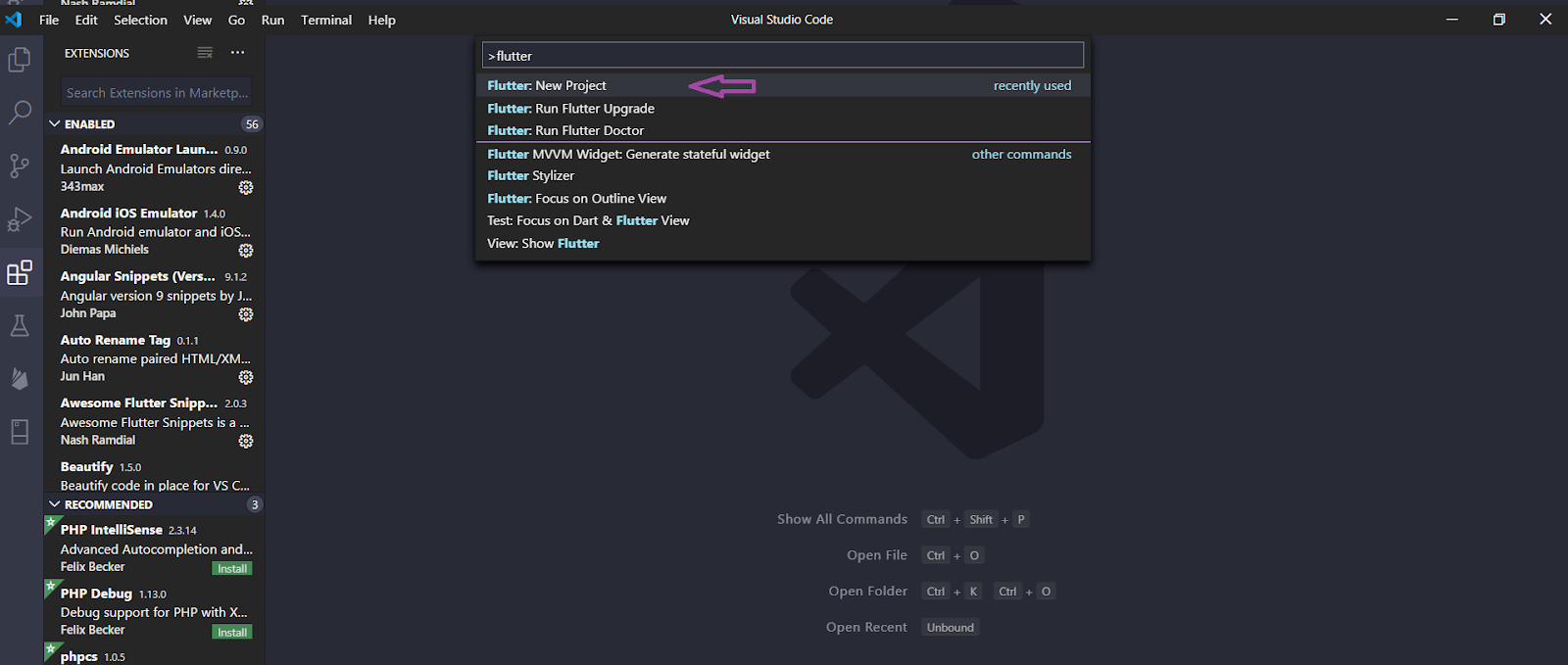Screen dimensions: 1568x665
Task: Open Awesome Flutter Snippets extension details
Action: [154, 421]
